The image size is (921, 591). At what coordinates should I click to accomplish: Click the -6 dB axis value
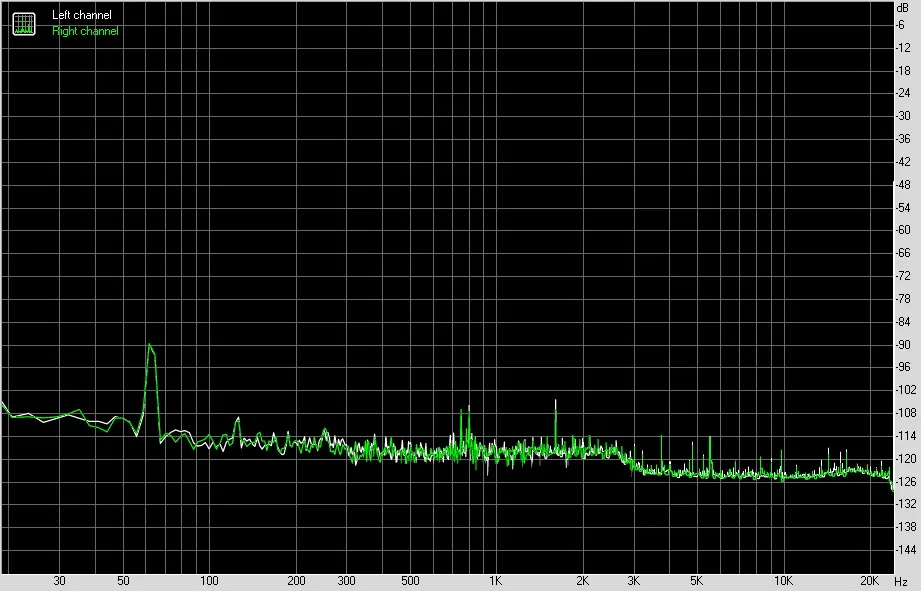coord(900,25)
